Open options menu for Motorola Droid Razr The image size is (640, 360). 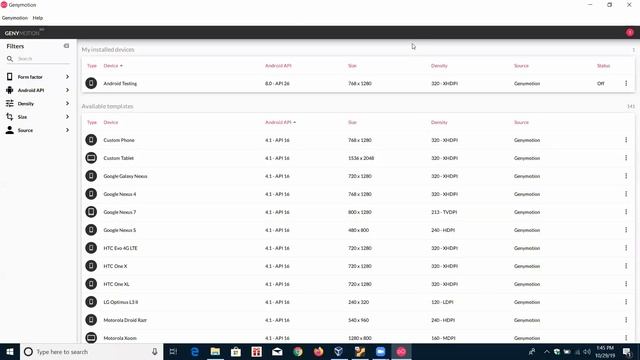click(x=626, y=320)
